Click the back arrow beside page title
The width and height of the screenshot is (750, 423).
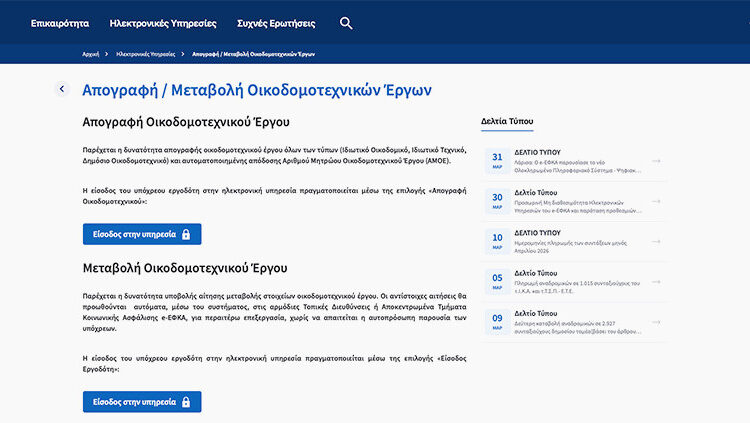(x=62, y=89)
